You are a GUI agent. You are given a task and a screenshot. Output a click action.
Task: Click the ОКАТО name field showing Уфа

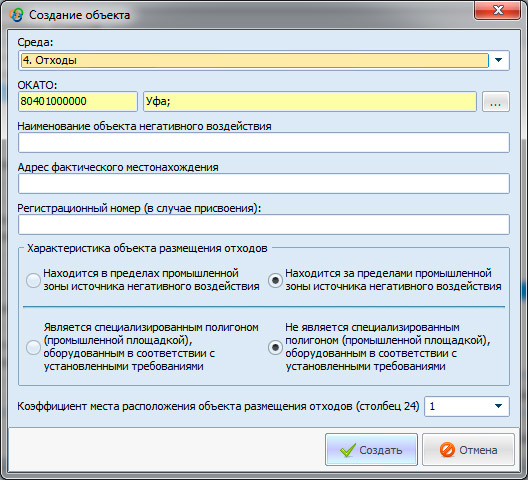pos(310,101)
